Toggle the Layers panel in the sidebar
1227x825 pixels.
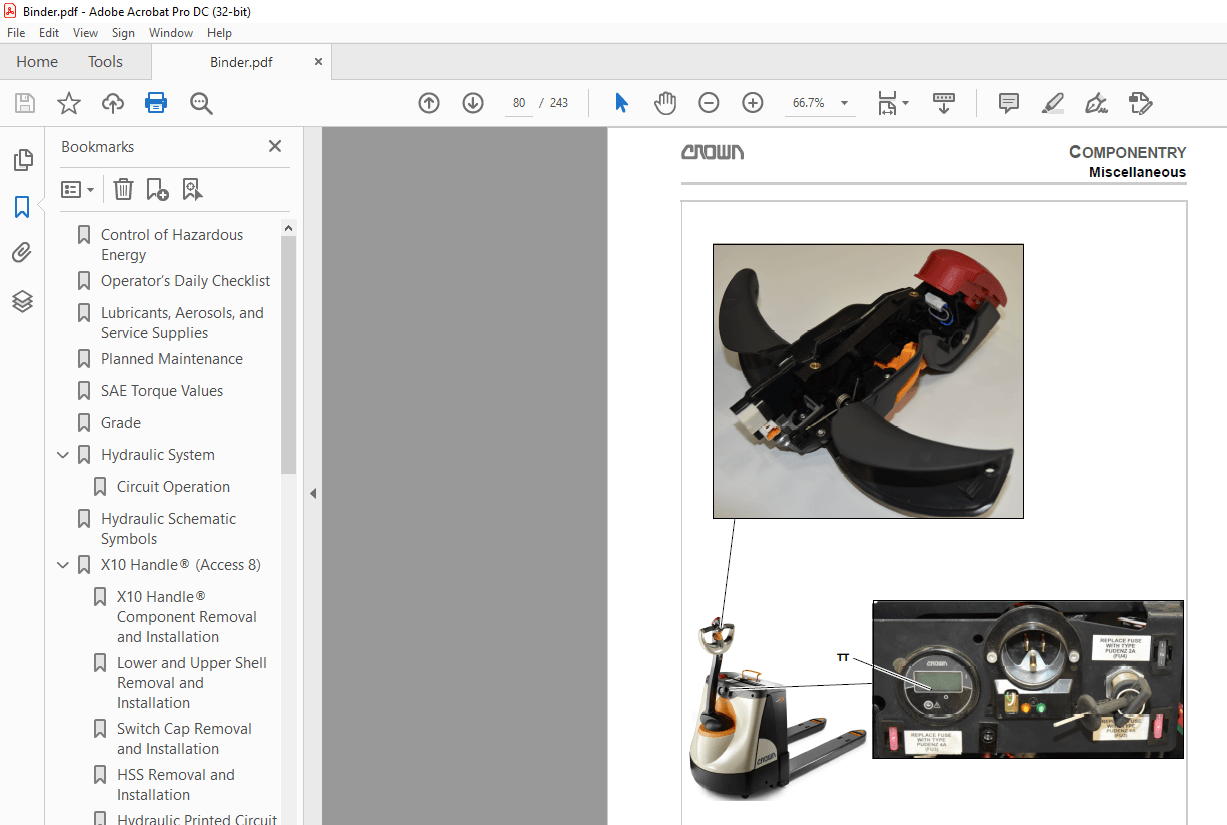[x=22, y=301]
